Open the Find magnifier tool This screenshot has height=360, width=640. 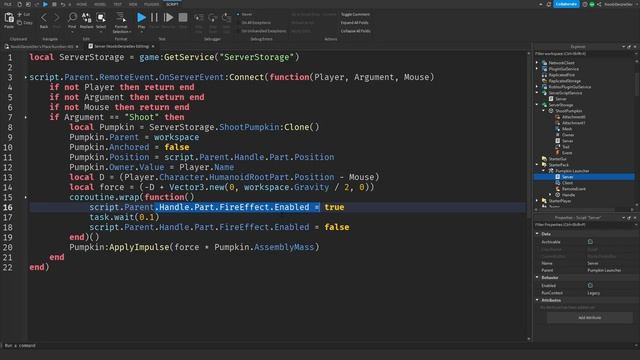click(x=72, y=17)
